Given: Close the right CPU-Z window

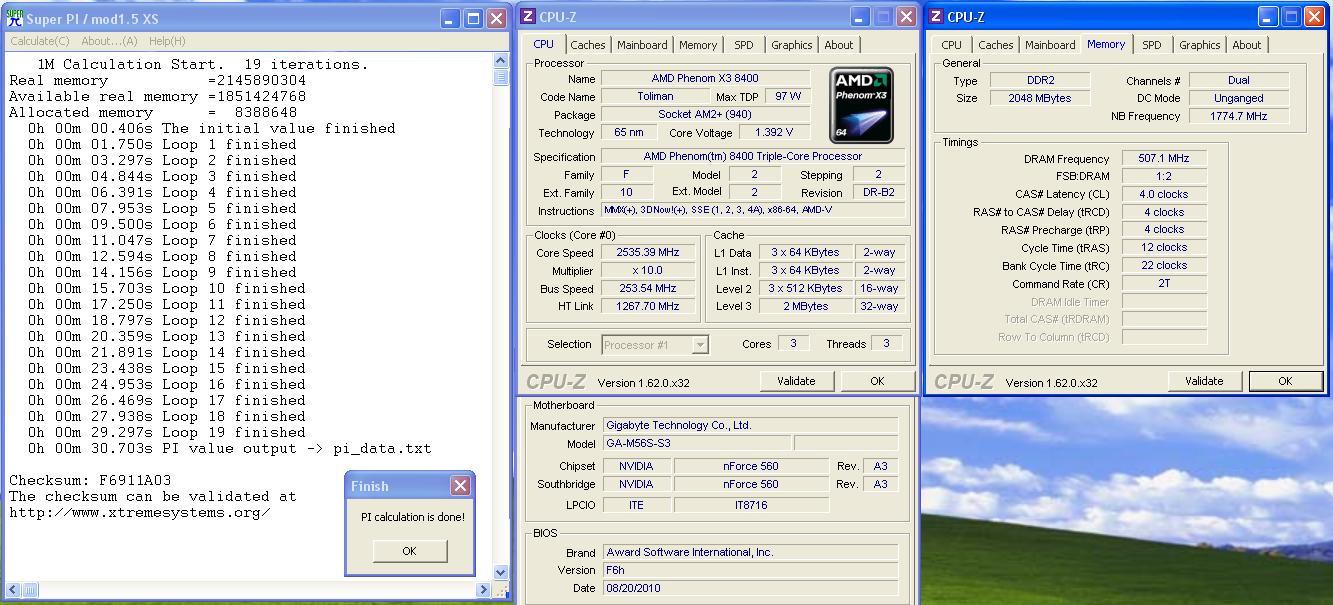Looking at the screenshot, I should [x=1314, y=17].
